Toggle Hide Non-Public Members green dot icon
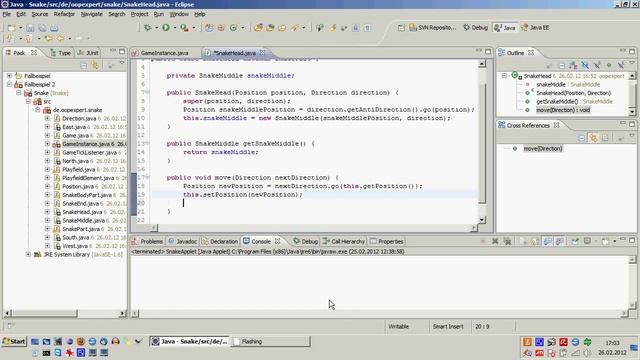 [x=609, y=65]
